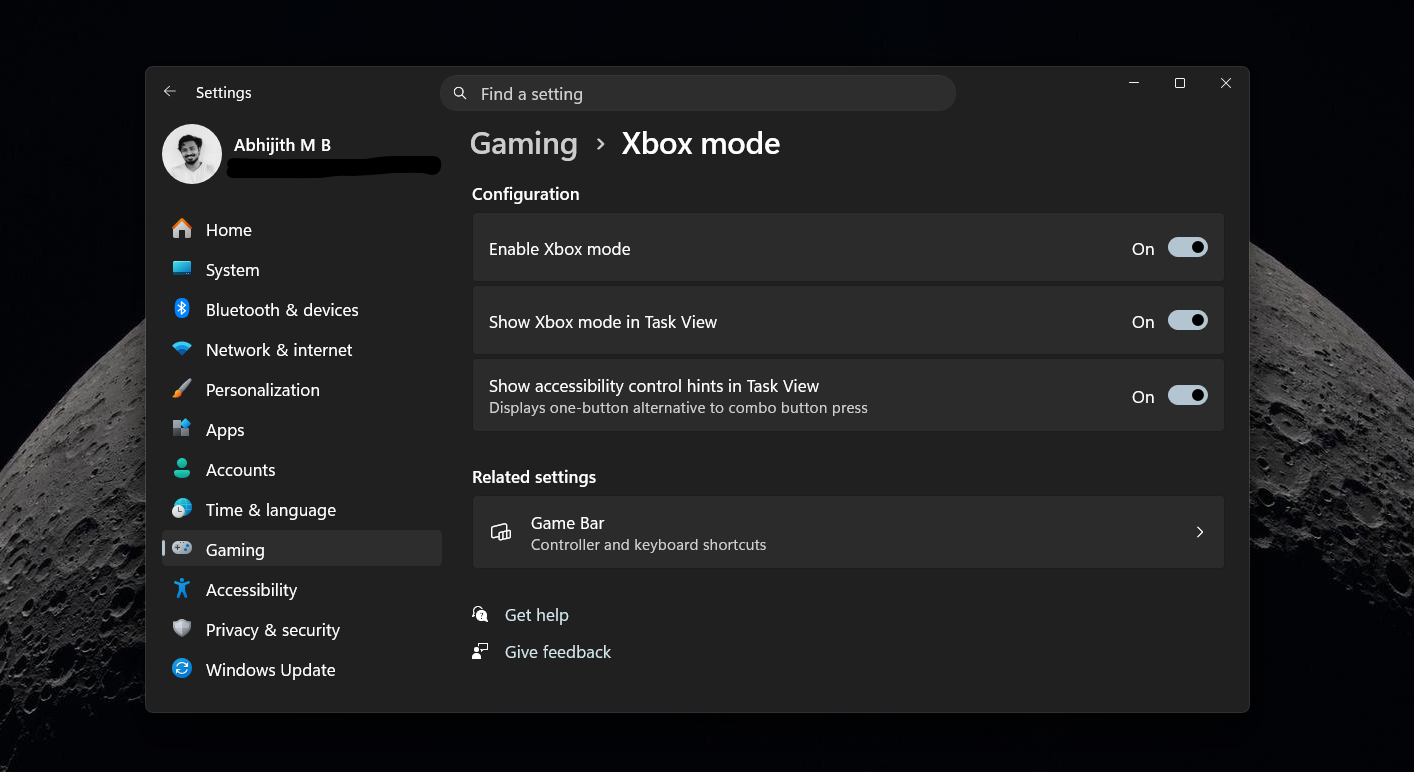1414x772 pixels.
Task: Click Gaming breadcrumb link in header
Action: click(524, 144)
